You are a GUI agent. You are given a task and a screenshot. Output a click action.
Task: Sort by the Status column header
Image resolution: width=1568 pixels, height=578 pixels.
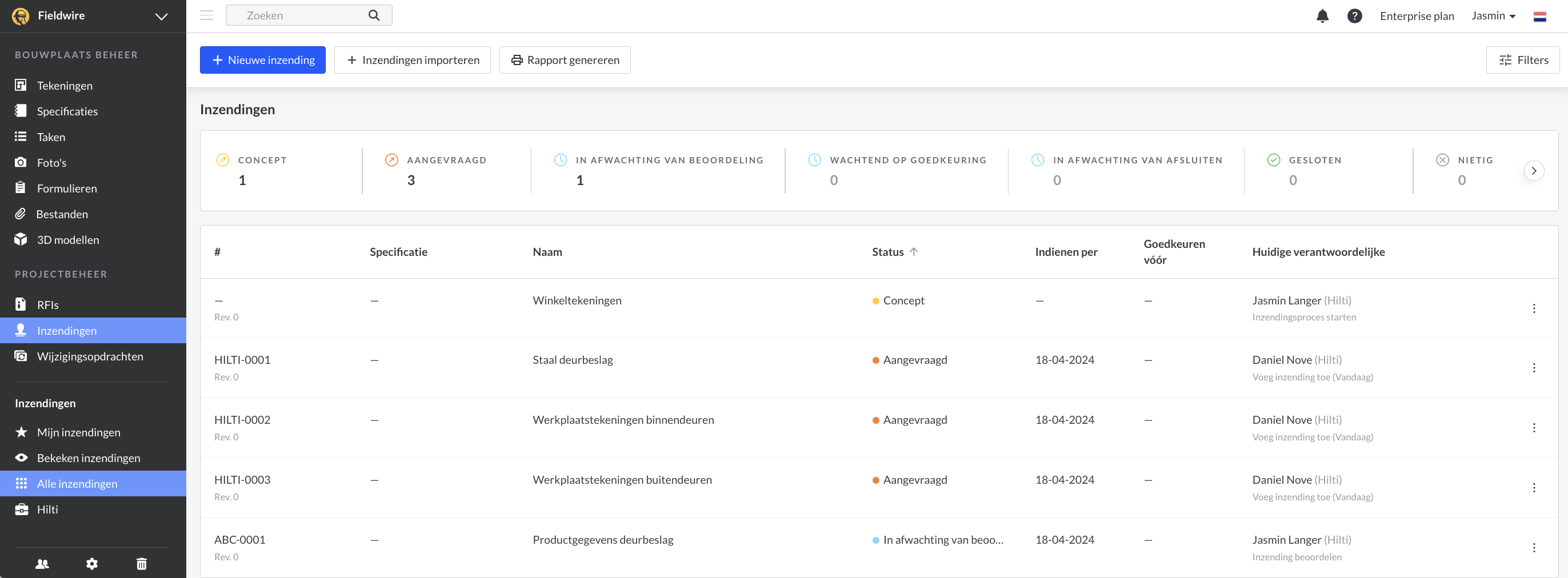(895, 252)
